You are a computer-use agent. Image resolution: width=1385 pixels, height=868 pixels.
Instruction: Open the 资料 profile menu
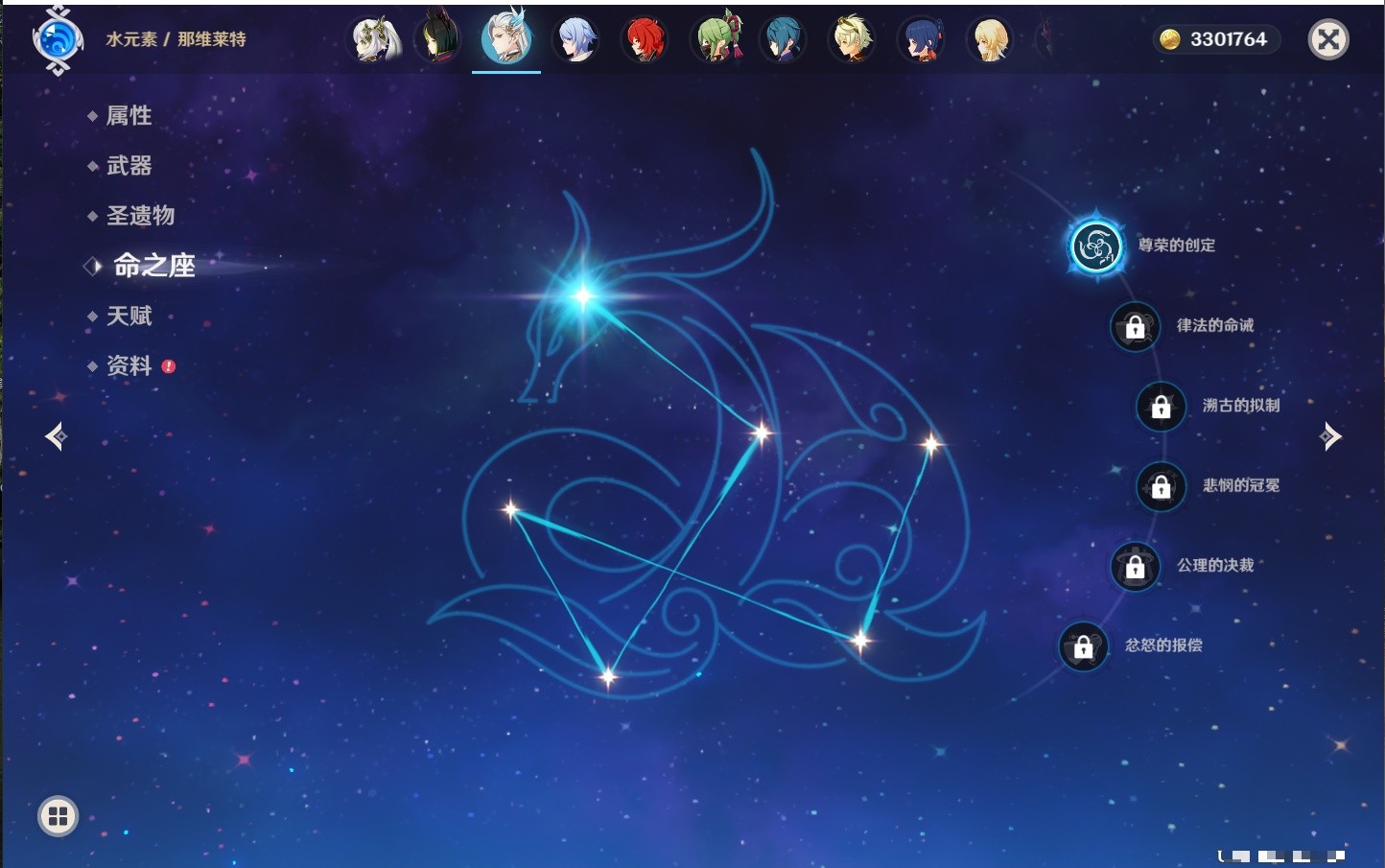[x=129, y=365]
